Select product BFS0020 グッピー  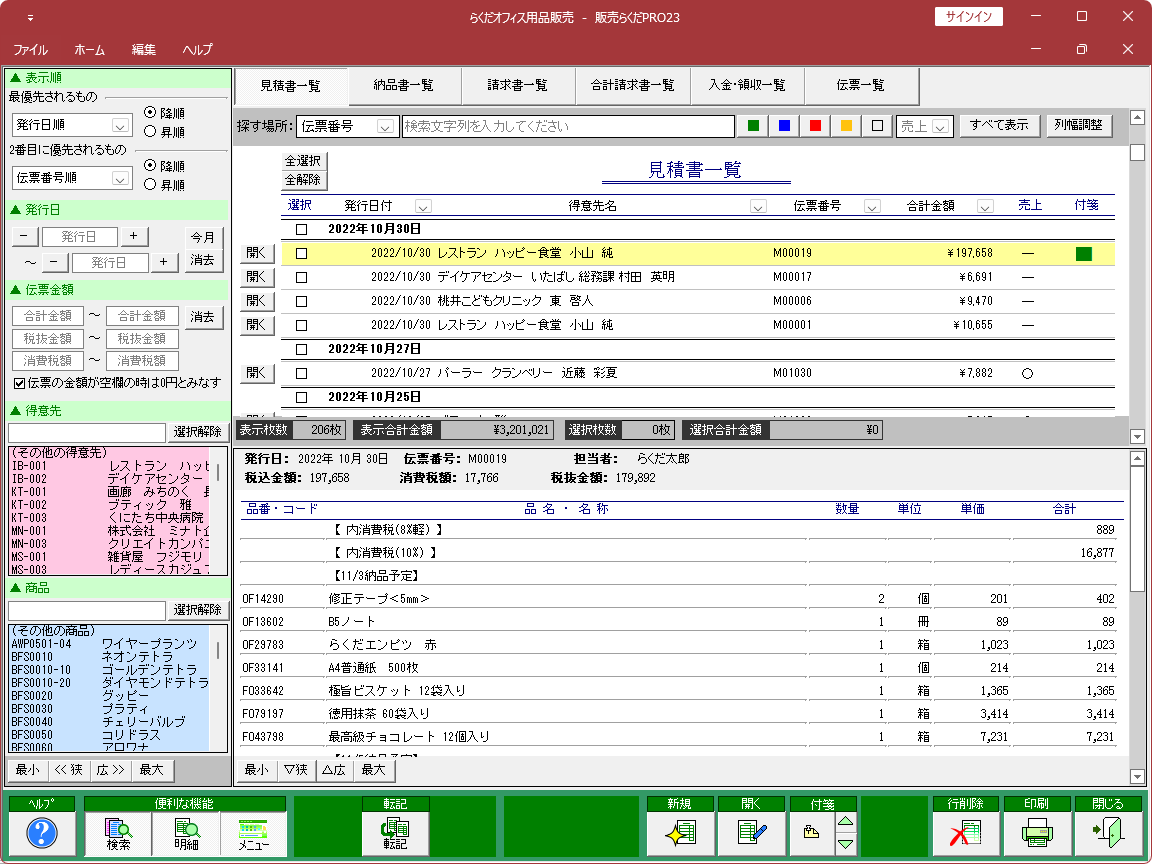(x=109, y=696)
